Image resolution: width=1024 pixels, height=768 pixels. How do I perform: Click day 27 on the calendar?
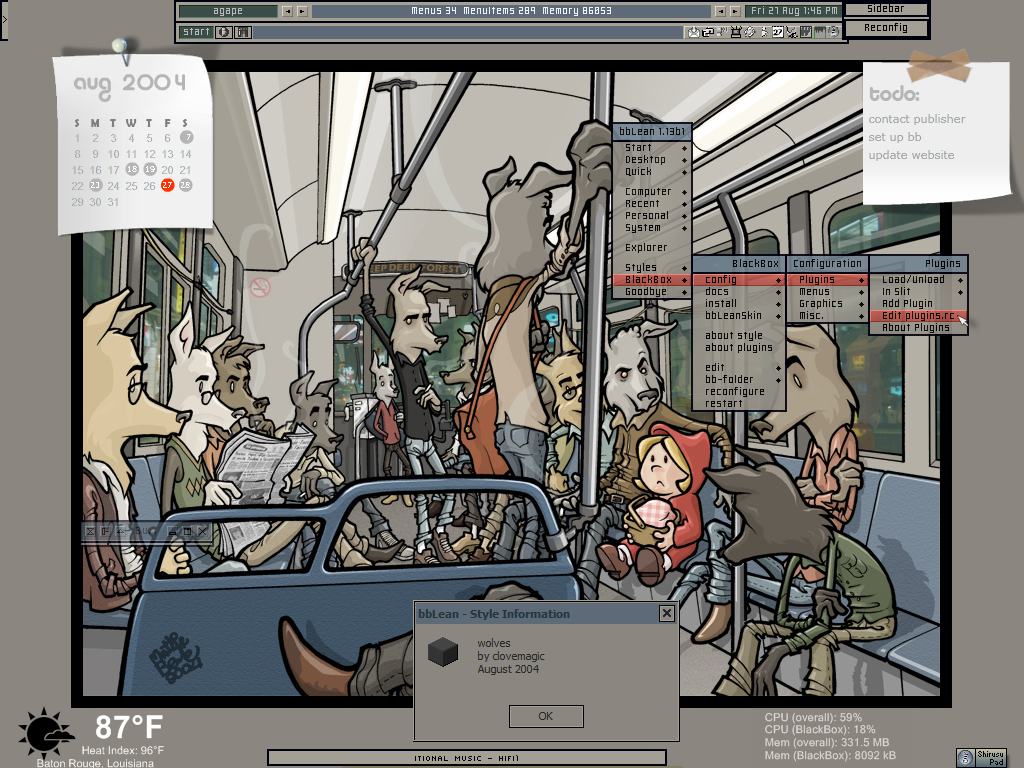tap(167, 185)
